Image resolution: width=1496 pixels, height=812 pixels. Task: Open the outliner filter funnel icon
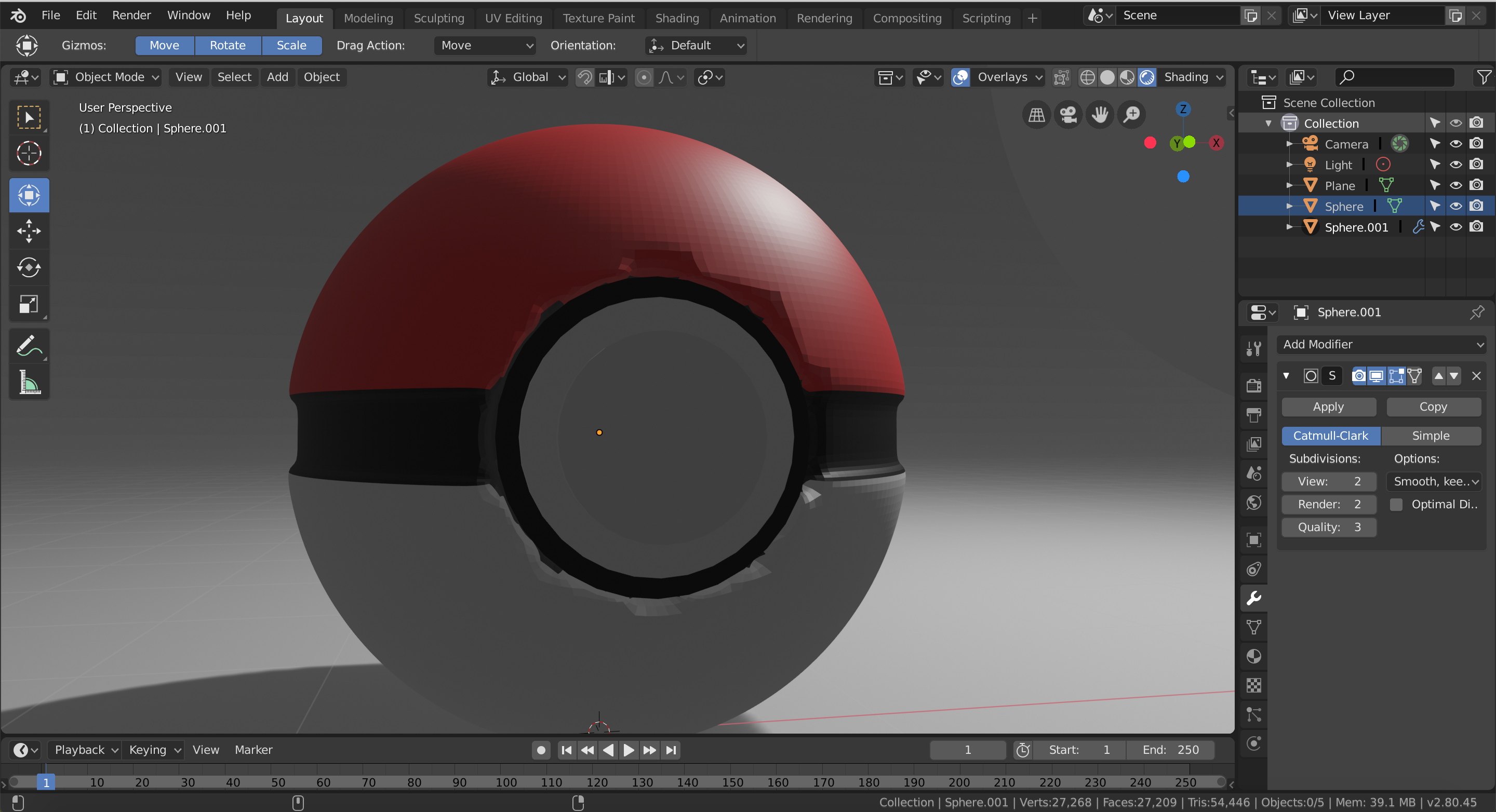[x=1483, y=77]
